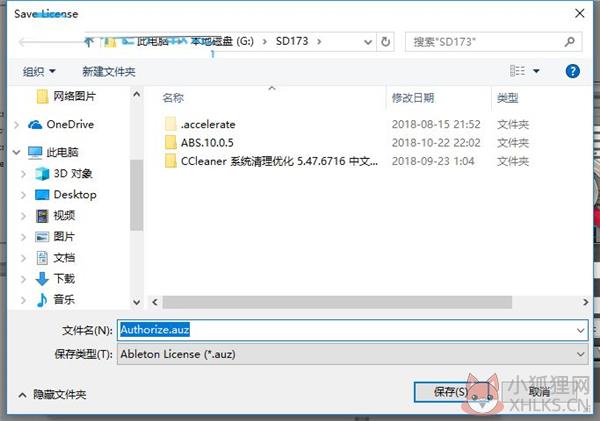The width and height of the screenshot is (600, 421).
Task: Open address bar history dropdown arrow
Action: [368, 42]
